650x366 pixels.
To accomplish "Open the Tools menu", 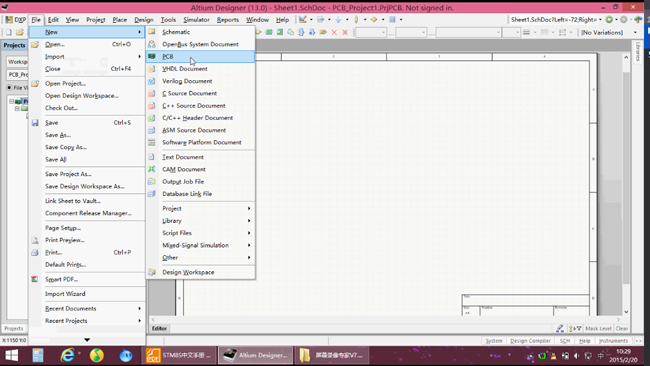I will click(168, 19).
